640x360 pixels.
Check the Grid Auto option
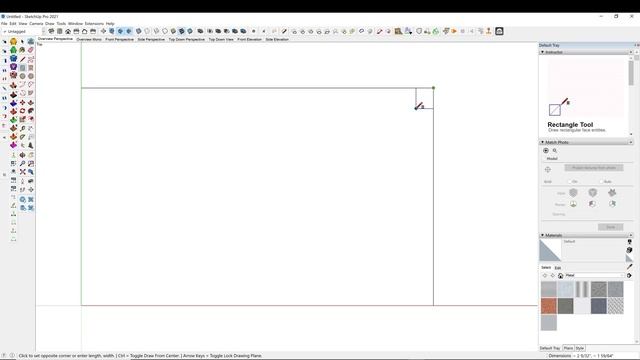pos(601,181)
